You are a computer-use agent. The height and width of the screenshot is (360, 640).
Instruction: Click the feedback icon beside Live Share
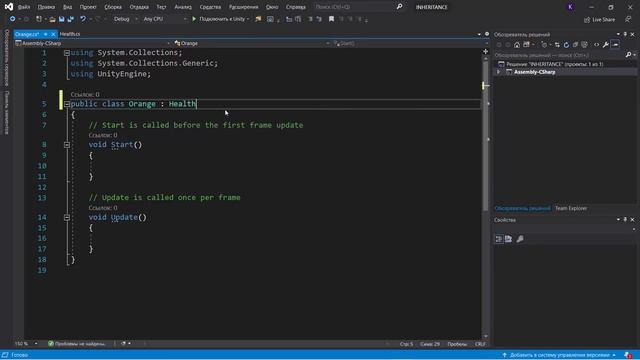point(628,19)
